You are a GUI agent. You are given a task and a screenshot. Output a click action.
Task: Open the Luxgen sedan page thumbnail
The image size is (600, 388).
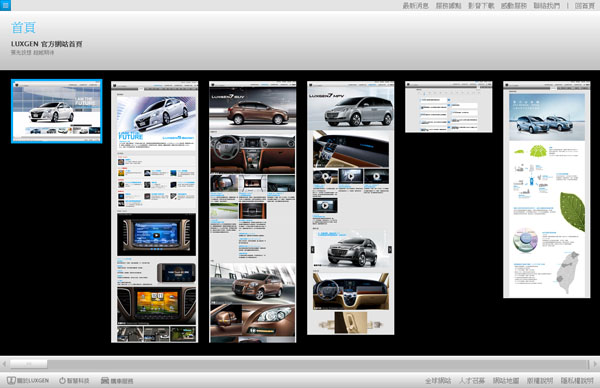pos(155,212)
